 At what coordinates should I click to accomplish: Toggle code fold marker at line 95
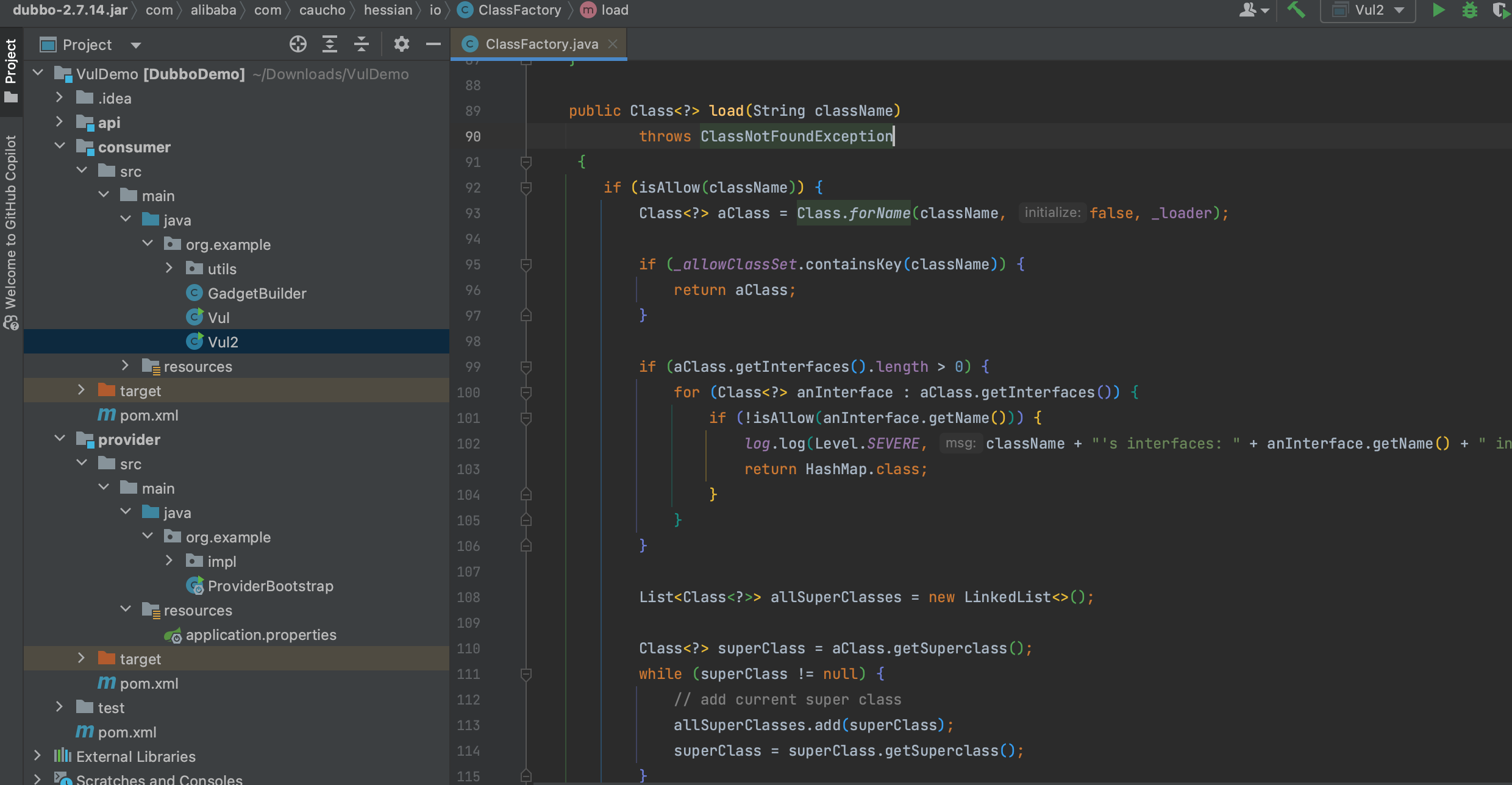526,265
